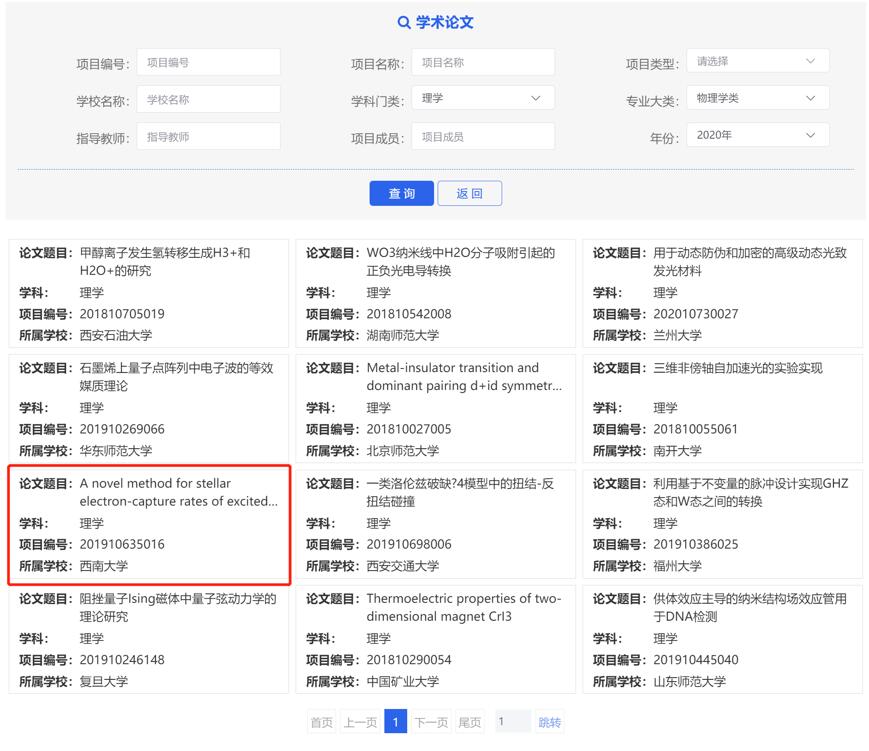Image resolution: width=869 pixels, height=751 pixels.
Task: Click the page number box beside 跳转
Action: click(x=511, y=721)
